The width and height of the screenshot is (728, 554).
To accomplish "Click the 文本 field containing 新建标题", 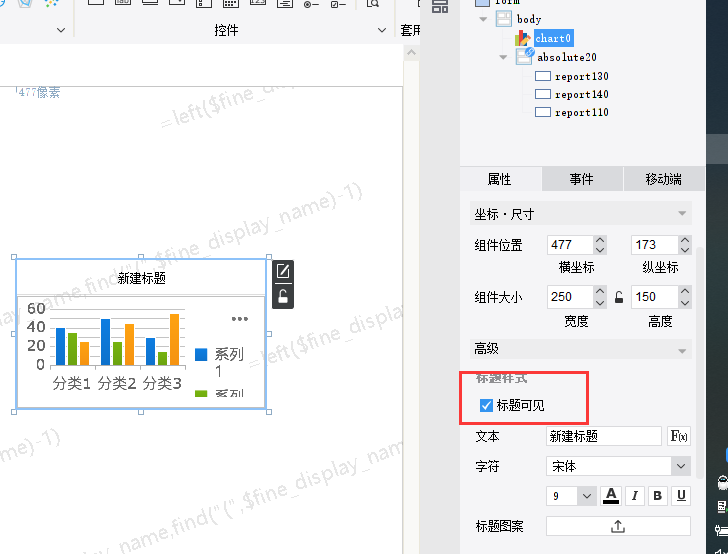I will 604,436.
